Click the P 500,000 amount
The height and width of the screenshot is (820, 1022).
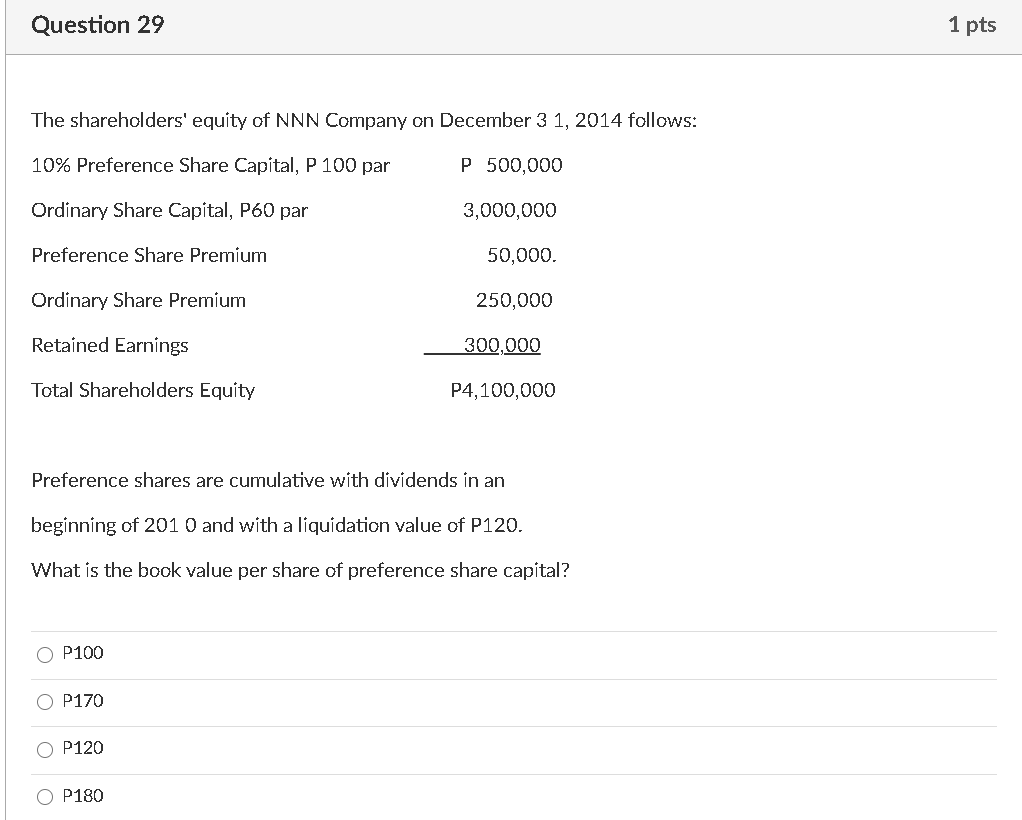pyautogui.click(x=510, y=165)
